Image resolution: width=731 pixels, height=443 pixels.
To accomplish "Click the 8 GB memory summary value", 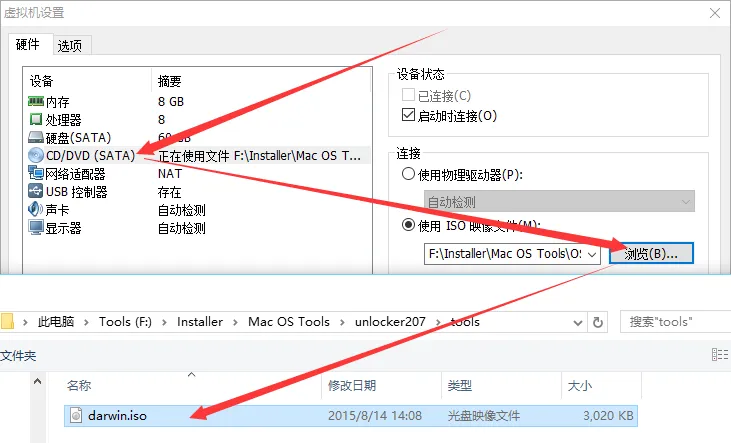I will pos(171,101).
